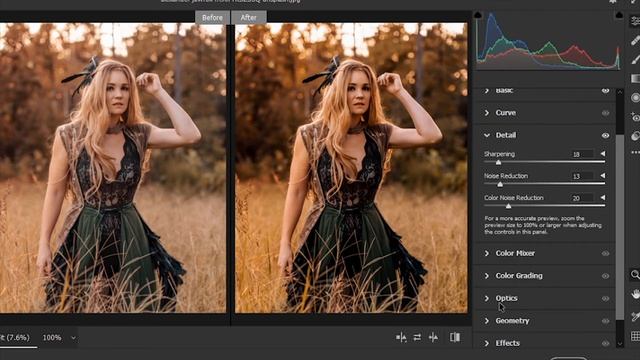Select the Adjustment Brush tool
Image resolution: width=640 pixels, height=360 pixels.
[636, 60]
